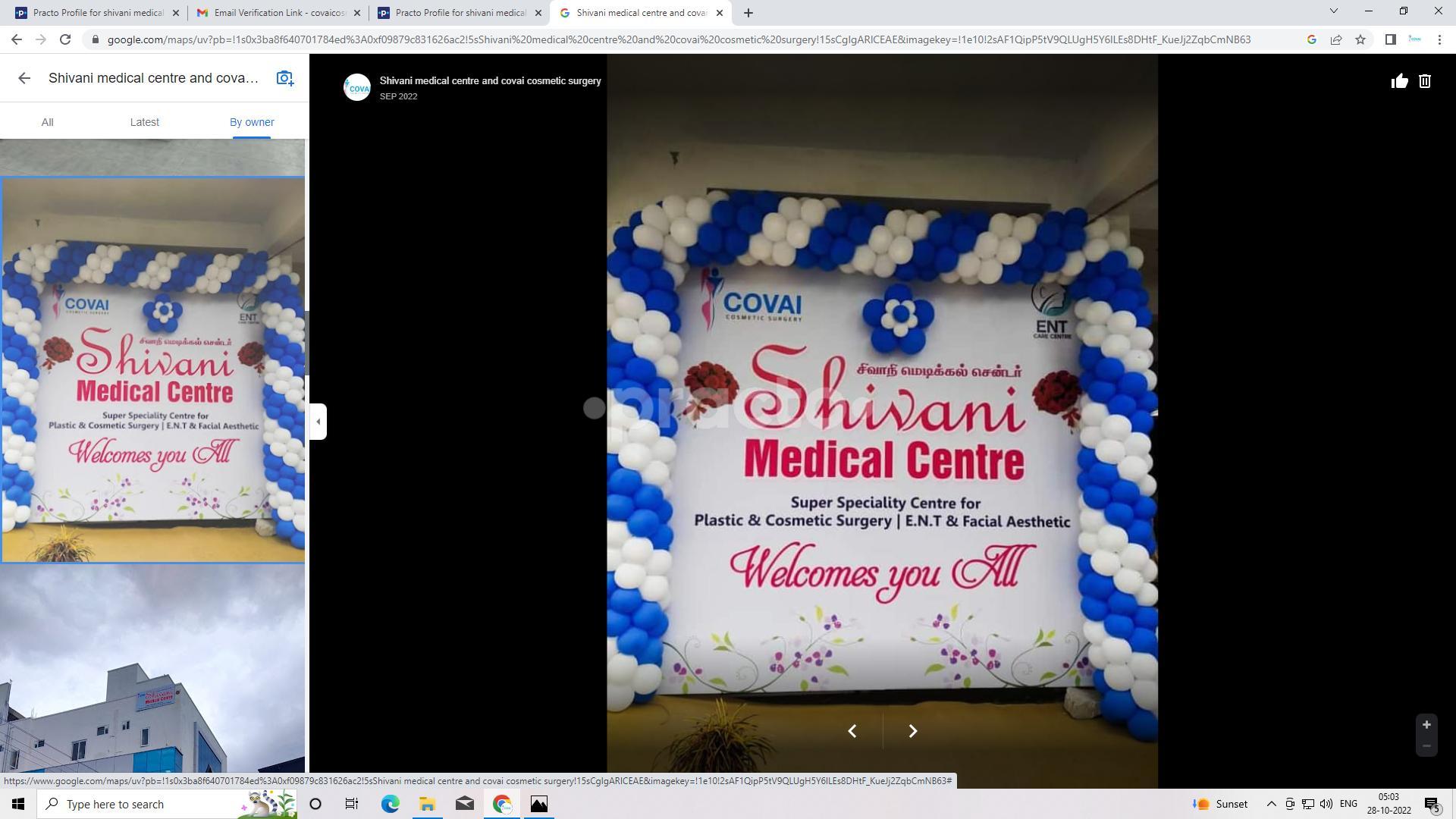Viewport: 1456px width, 819px height.
Task: Close the second Practo Profile tab
Action: point(538,13)
